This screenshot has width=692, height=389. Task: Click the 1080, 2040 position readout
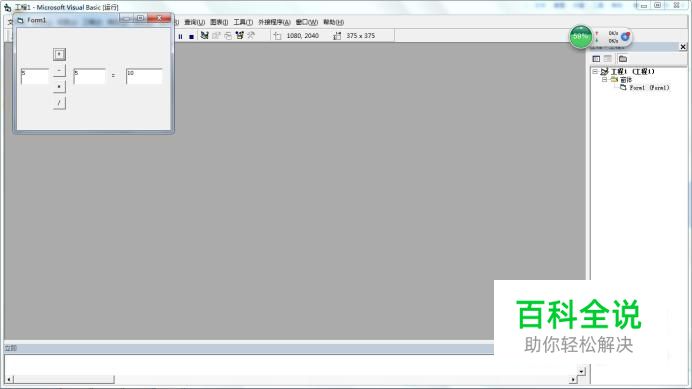[302, 36]
